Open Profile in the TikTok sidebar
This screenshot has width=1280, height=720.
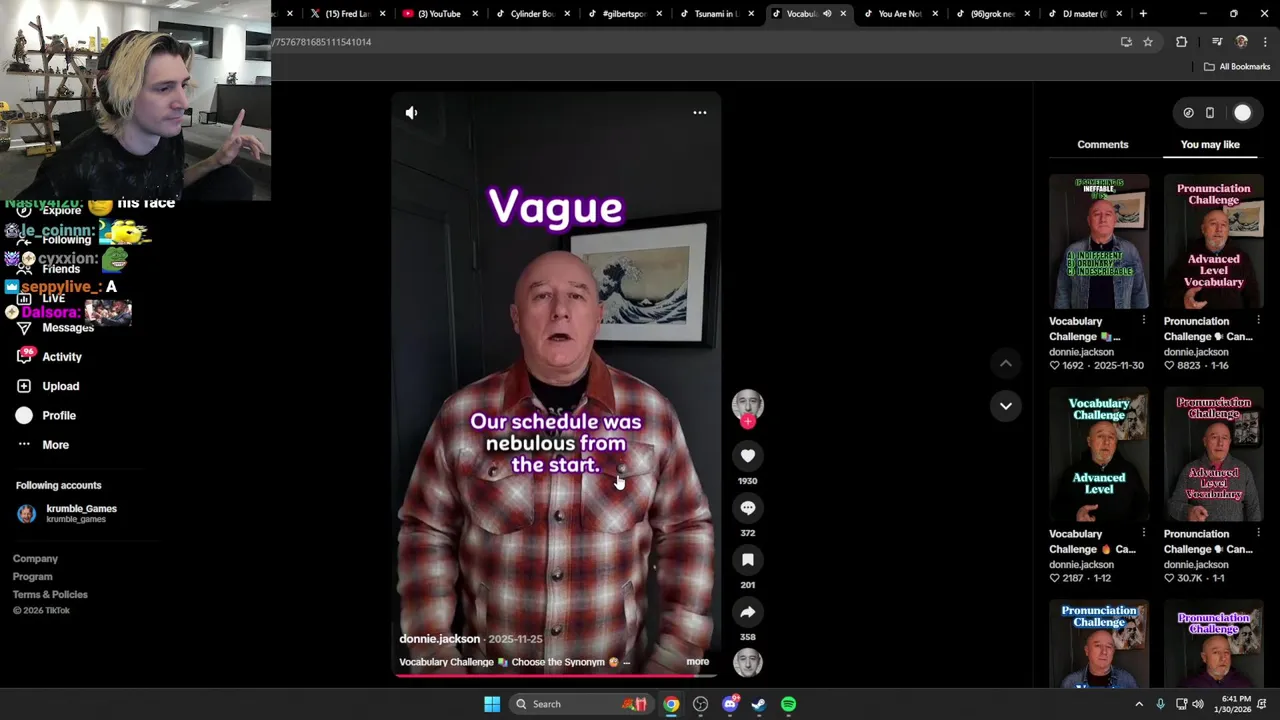(x=45, y=415)
